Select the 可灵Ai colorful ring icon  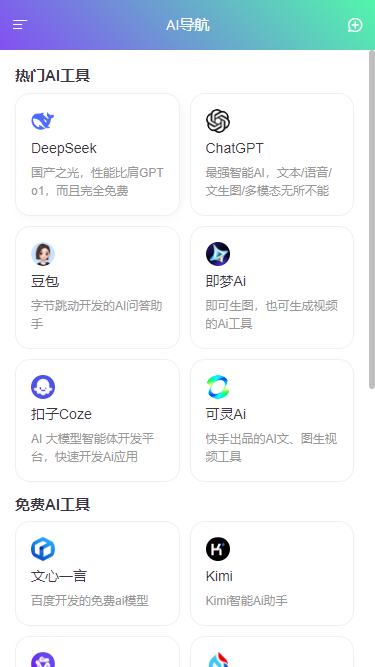218,387
